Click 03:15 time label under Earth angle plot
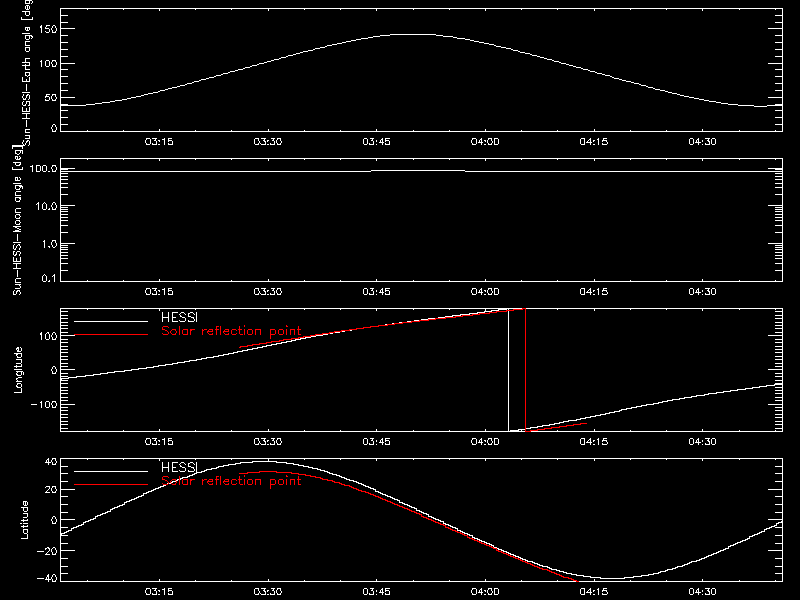The height and width of the screenshot is (600, 800). [x=159, y=141]
